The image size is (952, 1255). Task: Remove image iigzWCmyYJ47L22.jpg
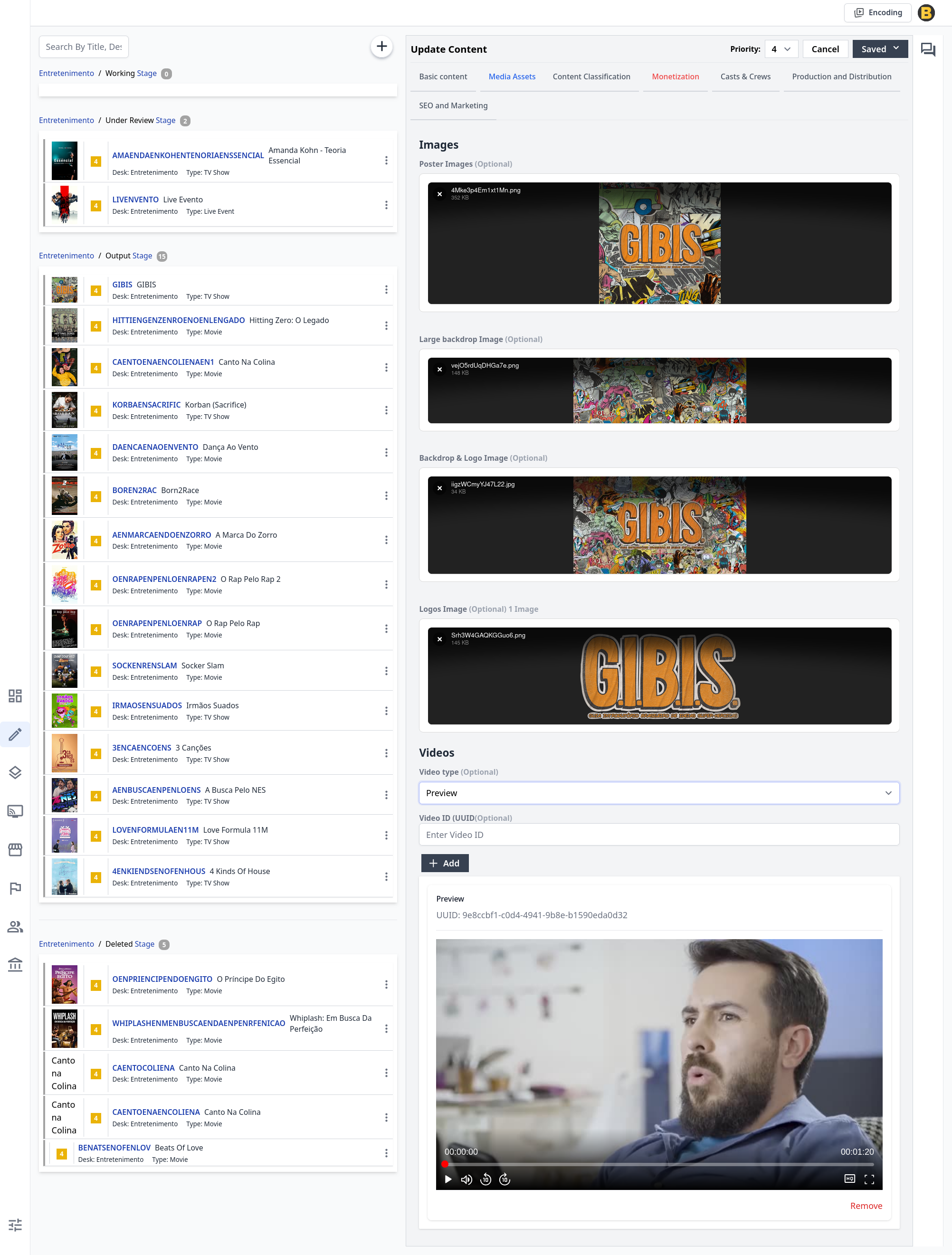440,488
